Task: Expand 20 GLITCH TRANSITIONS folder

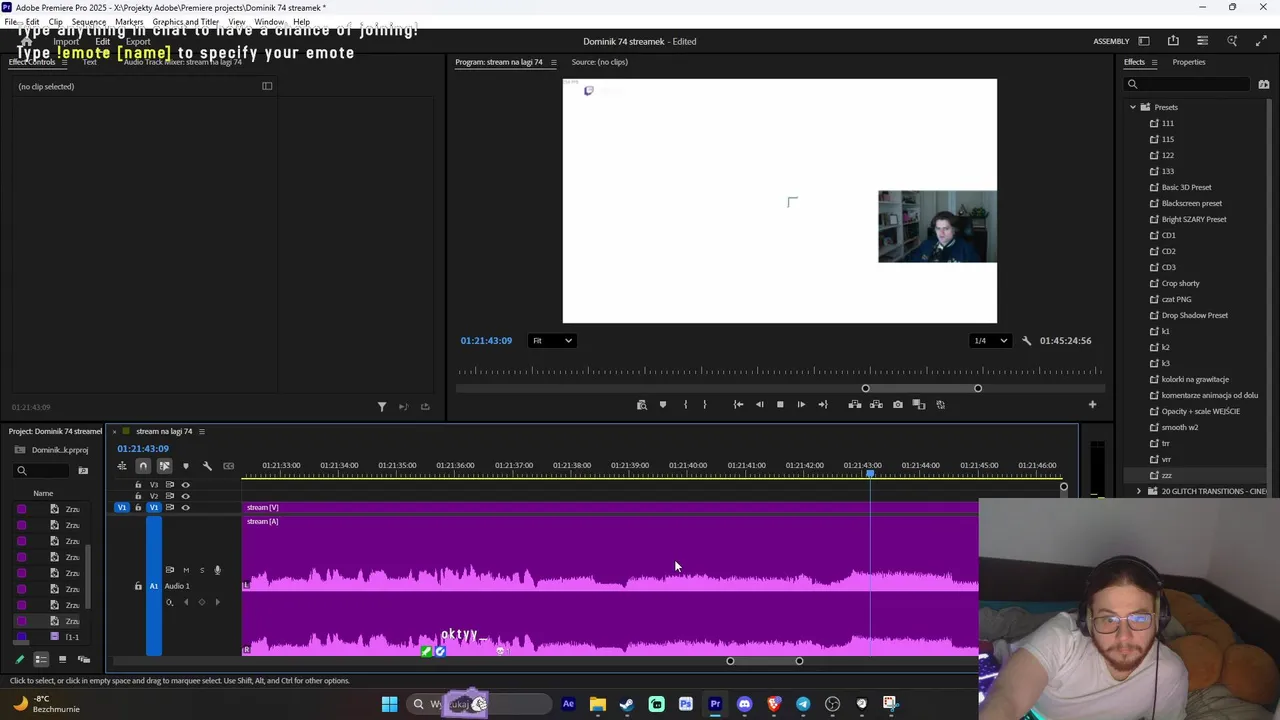Action: pyautogui.click(x=1138, y=491)
